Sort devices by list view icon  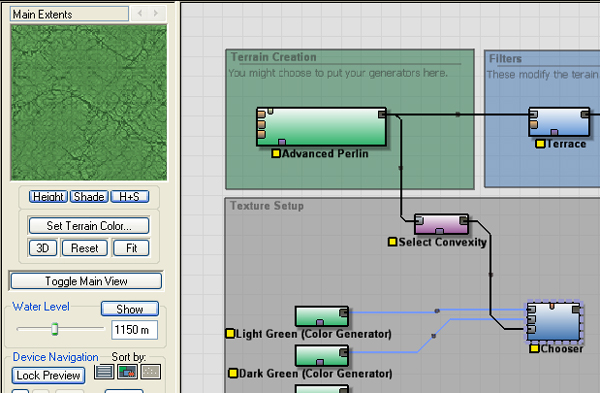click(104, 372)
